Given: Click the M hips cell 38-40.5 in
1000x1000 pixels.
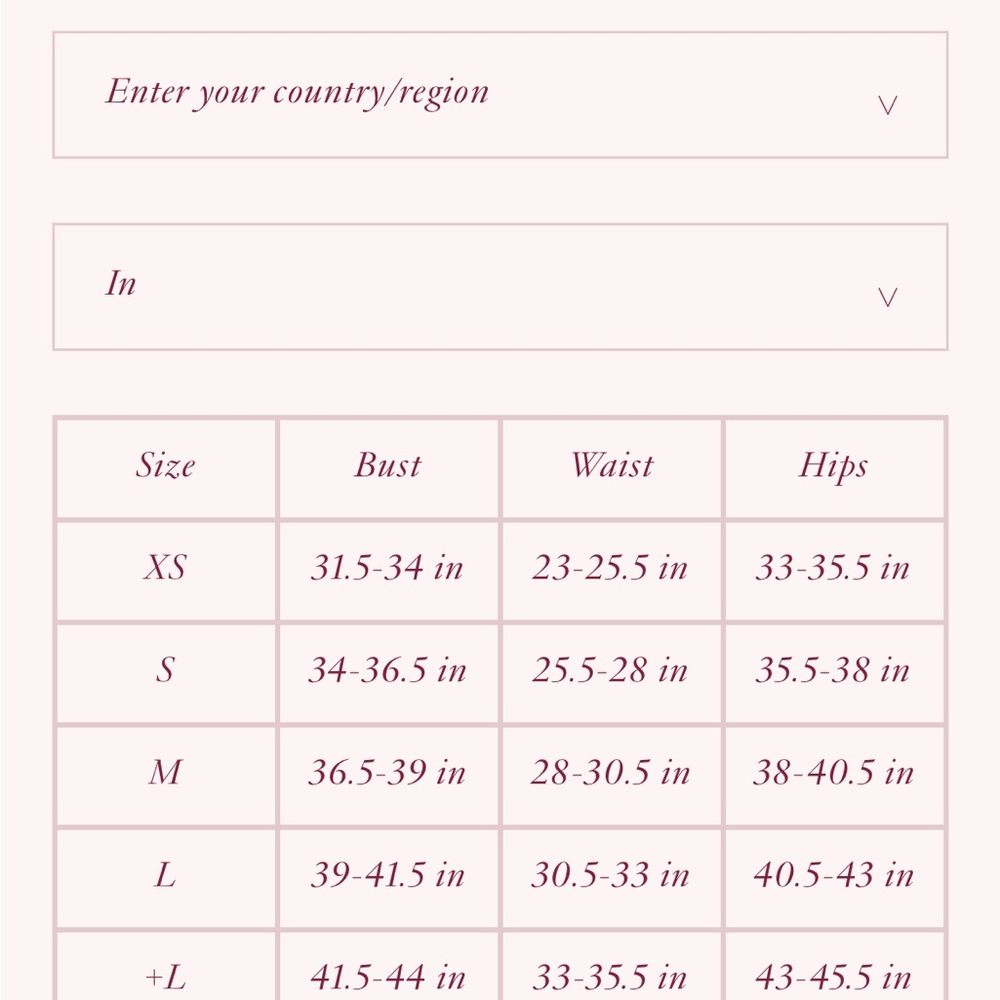Looking at the screenshot, I should click(834, 773).
